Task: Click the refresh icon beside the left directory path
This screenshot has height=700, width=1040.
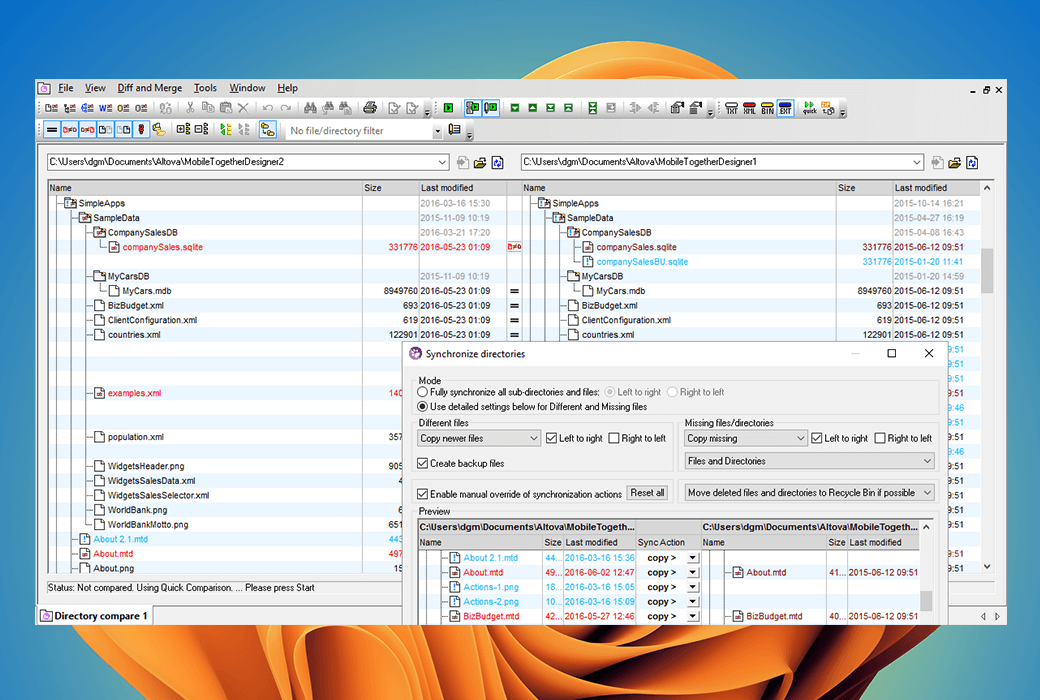Action: [497, 163]
